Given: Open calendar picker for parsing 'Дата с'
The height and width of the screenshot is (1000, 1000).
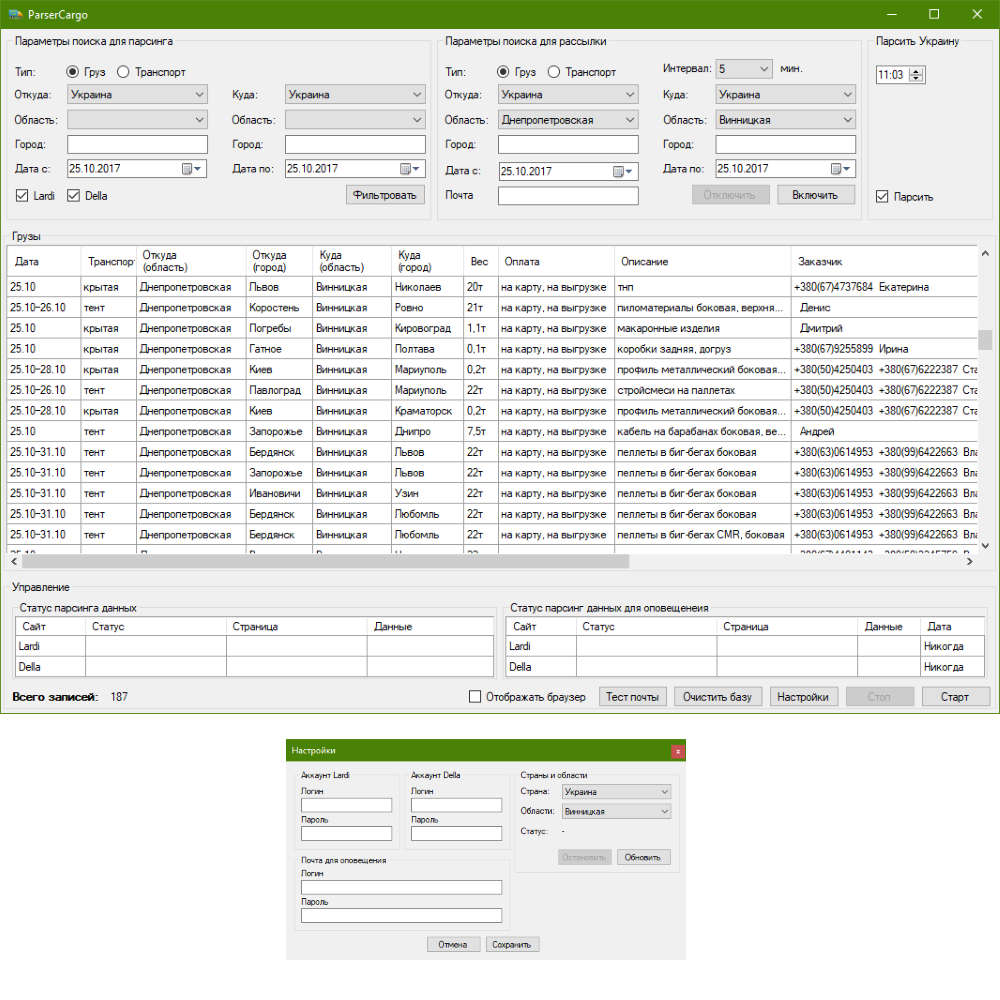Looking at the screenshot, I should point(192,170).
